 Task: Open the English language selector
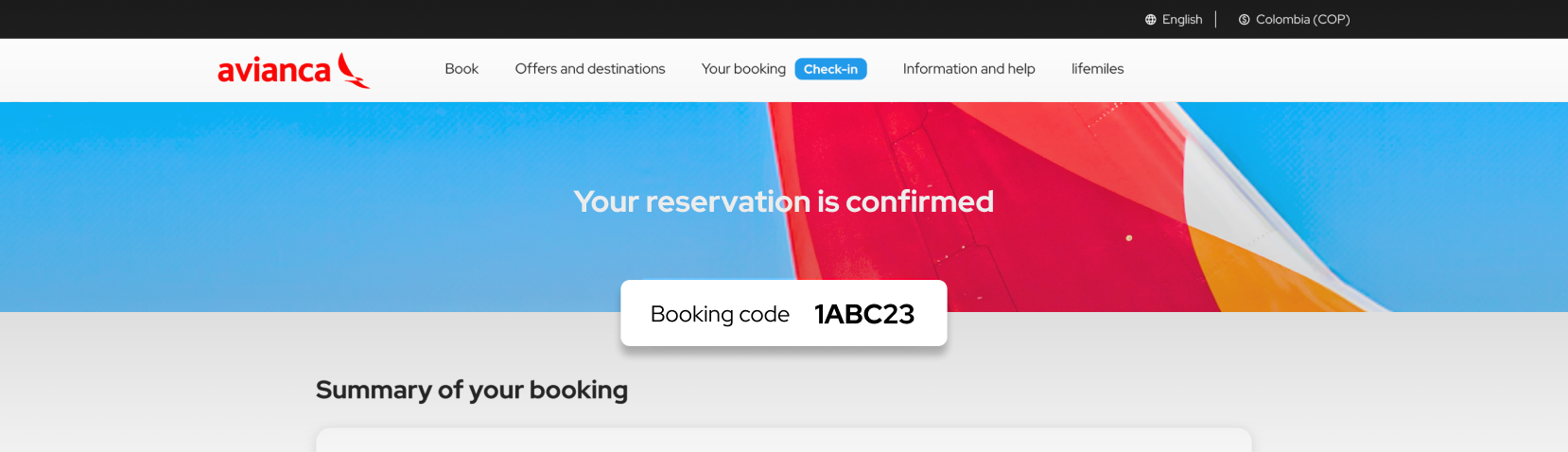tap(1181, 20)
